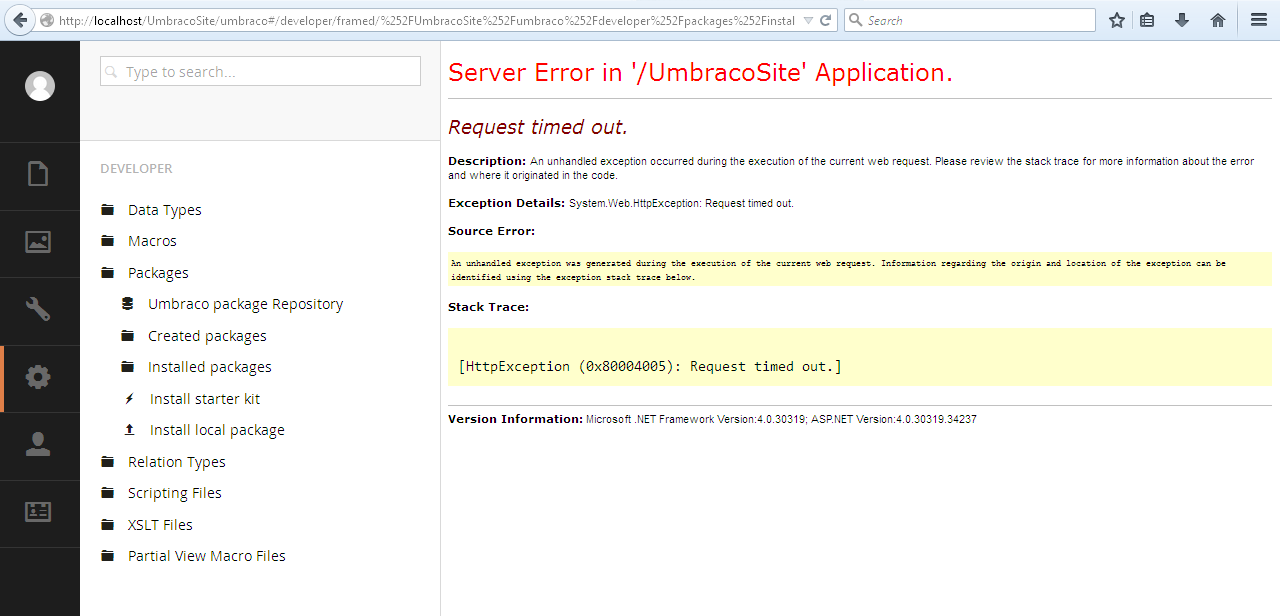Open the Settings section wrench icon
Viewport: 1280px width, 616px height.
tap(38, 309)
